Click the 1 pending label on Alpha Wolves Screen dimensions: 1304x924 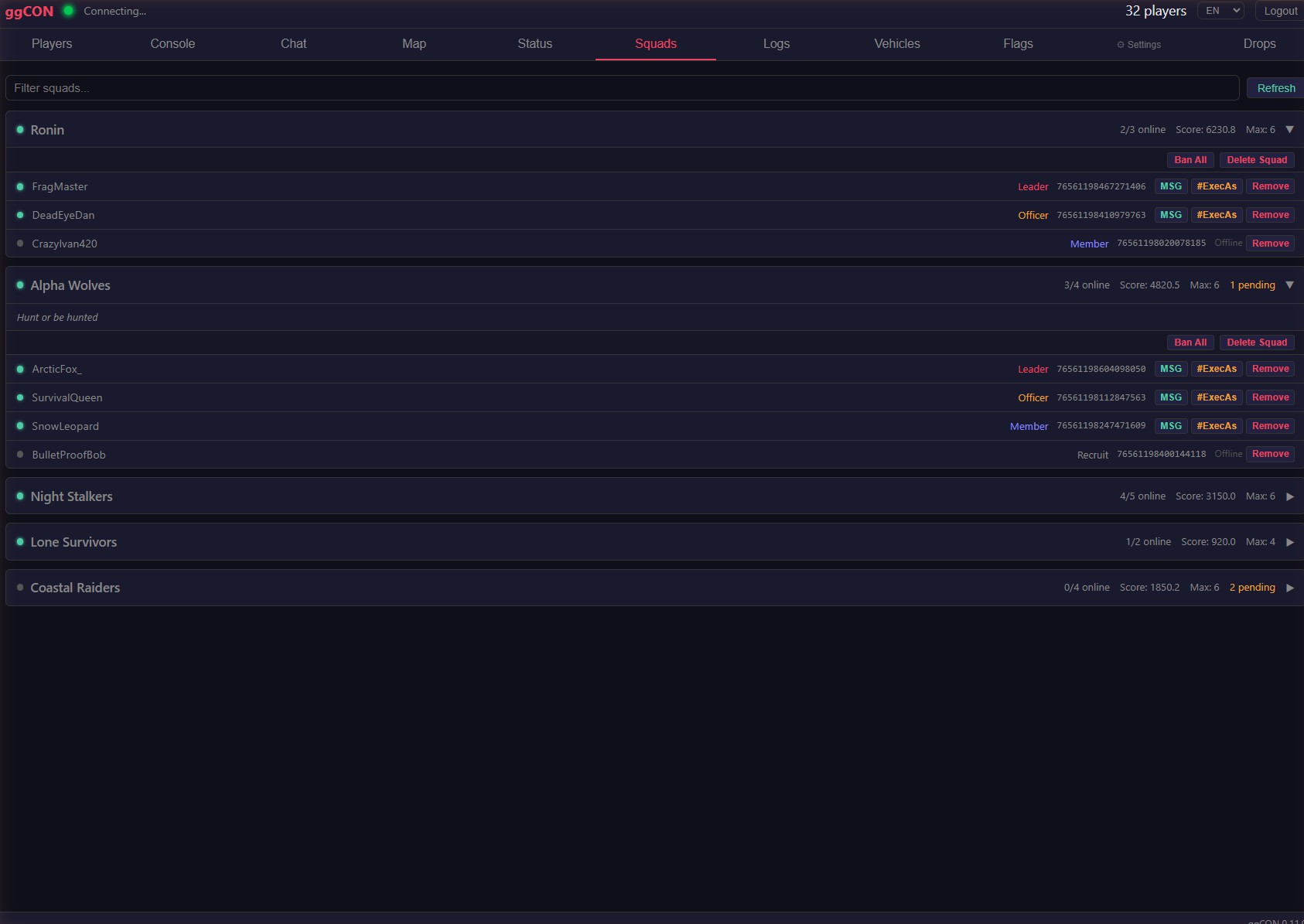(1252, 285)
